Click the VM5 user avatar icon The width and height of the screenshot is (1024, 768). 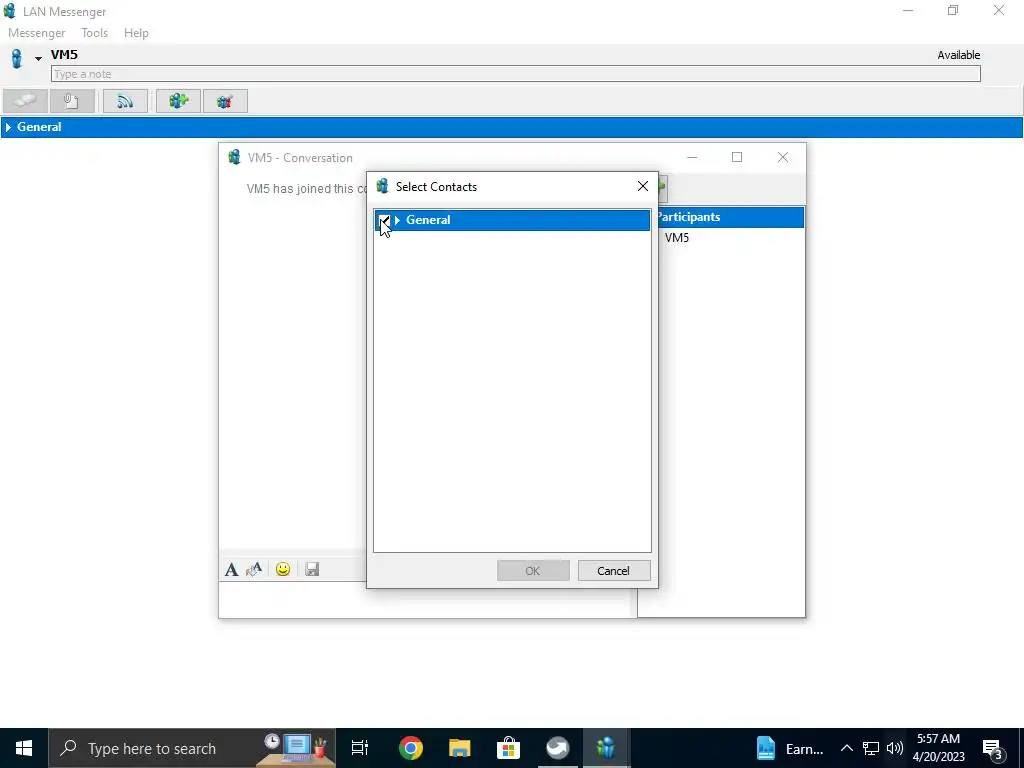(17, 59)
